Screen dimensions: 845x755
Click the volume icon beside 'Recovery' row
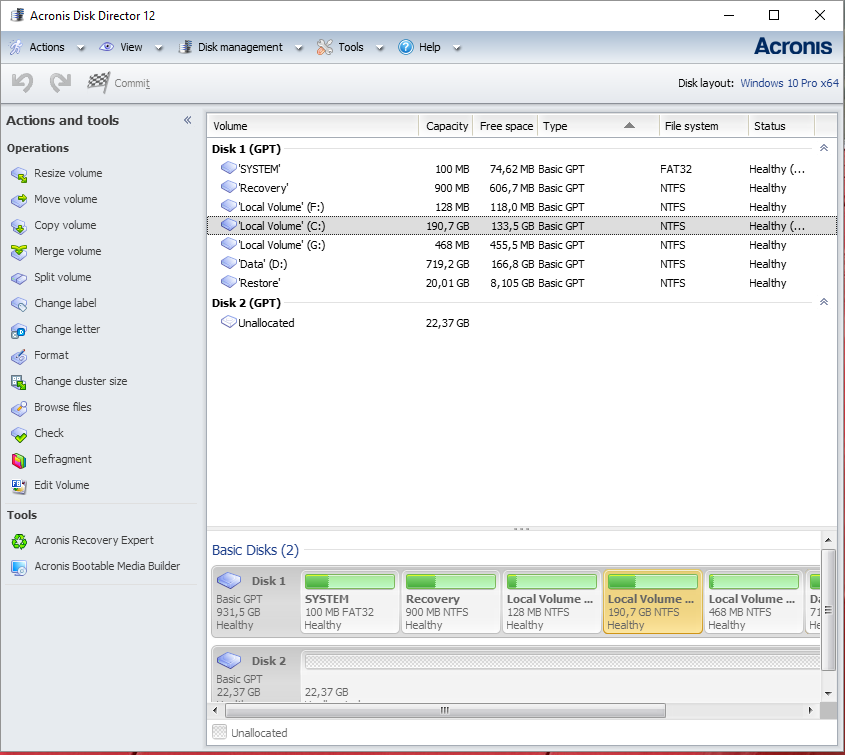228,187
